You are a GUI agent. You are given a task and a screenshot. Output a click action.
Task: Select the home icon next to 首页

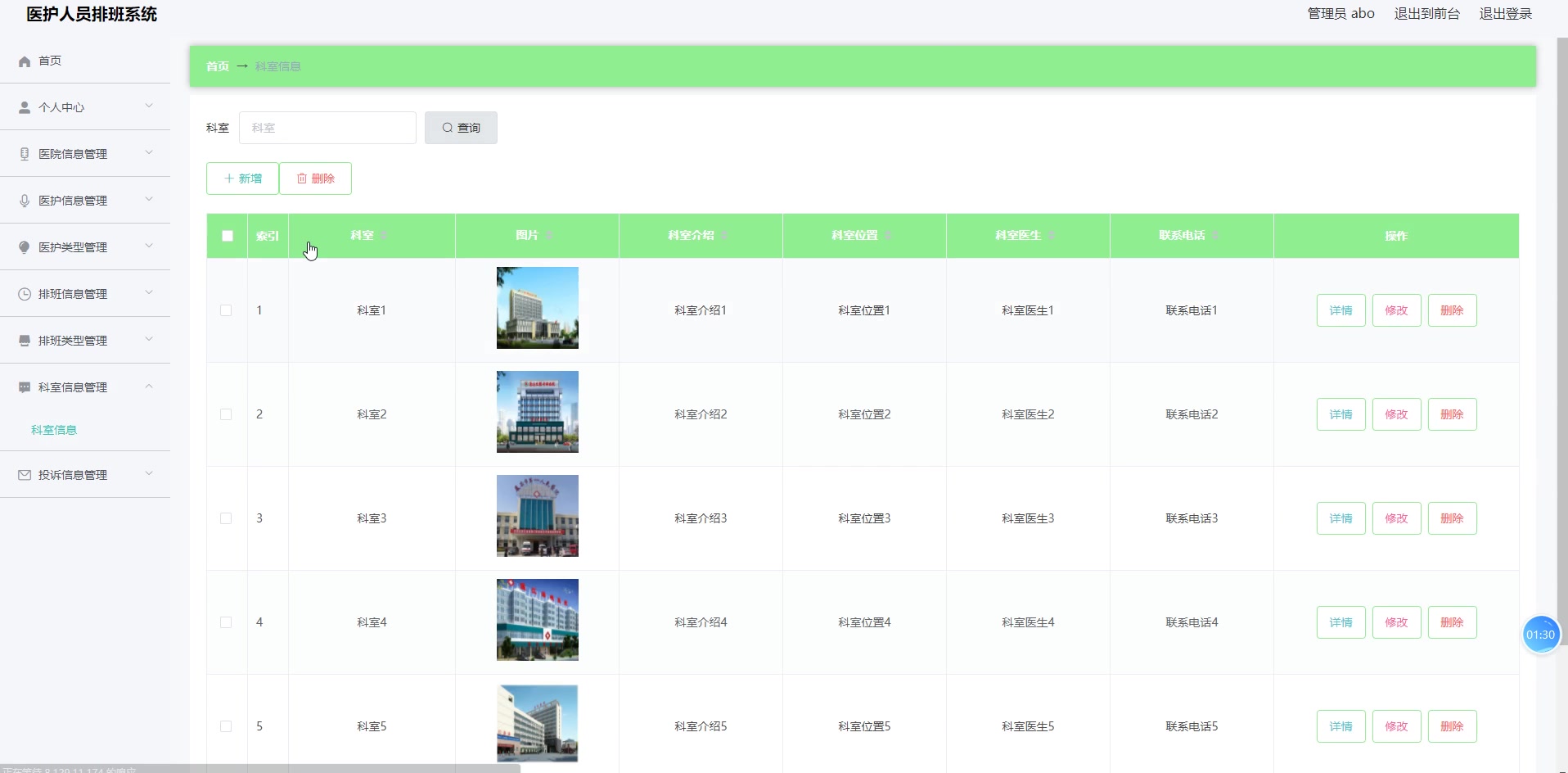coord(25,61)
